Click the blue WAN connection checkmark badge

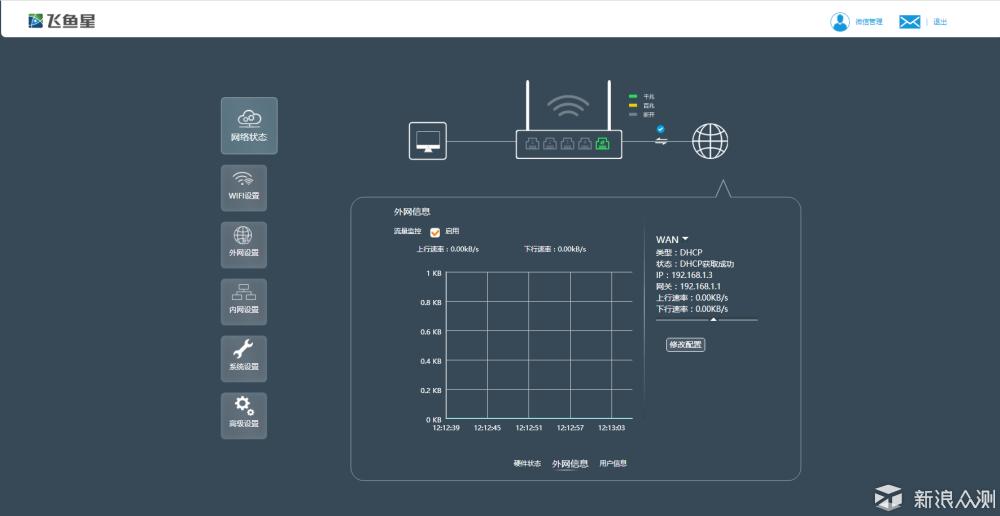660,129
